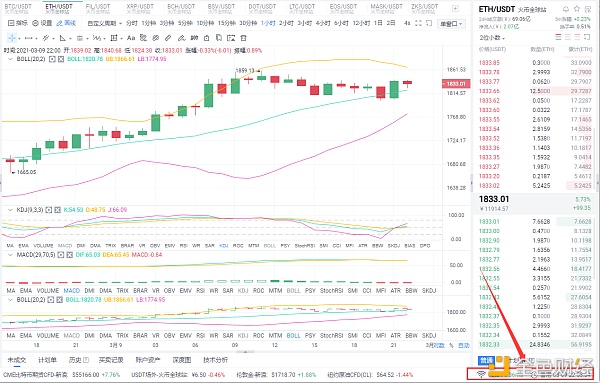
Task: Select the angle/triangle drawing tool
Action: pos(63,38)
